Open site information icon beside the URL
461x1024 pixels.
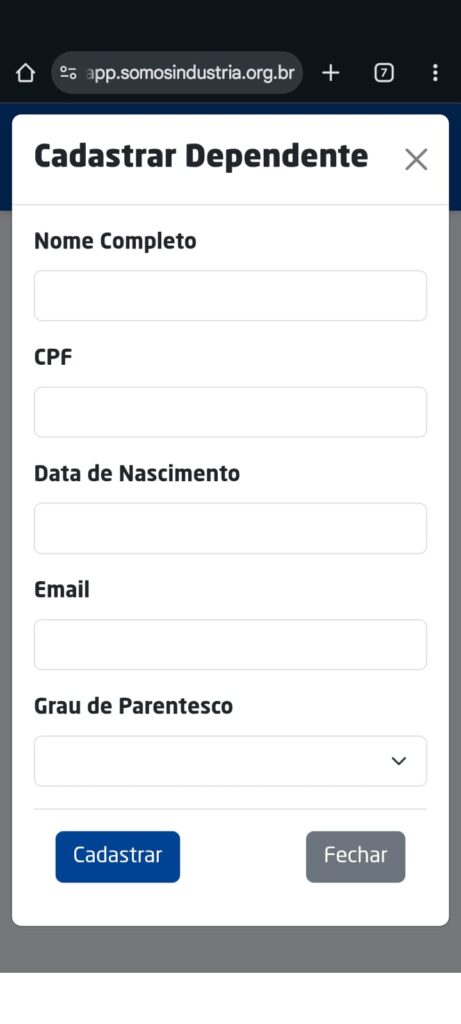[68, 73]
